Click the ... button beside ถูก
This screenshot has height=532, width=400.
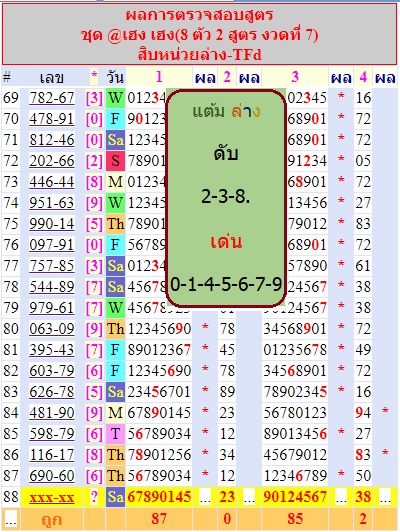[x=11, y=519]
